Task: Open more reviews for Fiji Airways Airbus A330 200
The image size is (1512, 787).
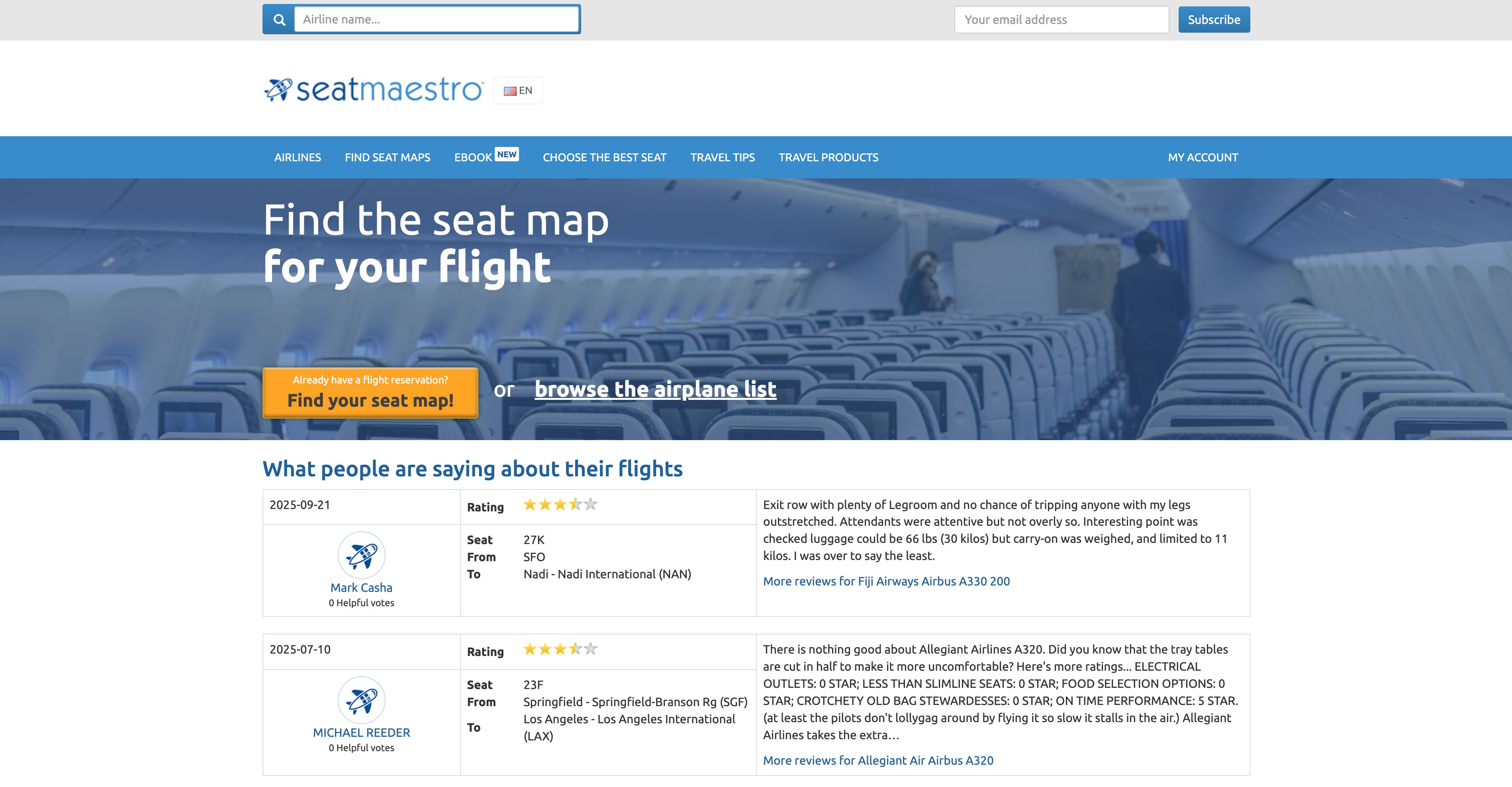Action: (886, 581)
